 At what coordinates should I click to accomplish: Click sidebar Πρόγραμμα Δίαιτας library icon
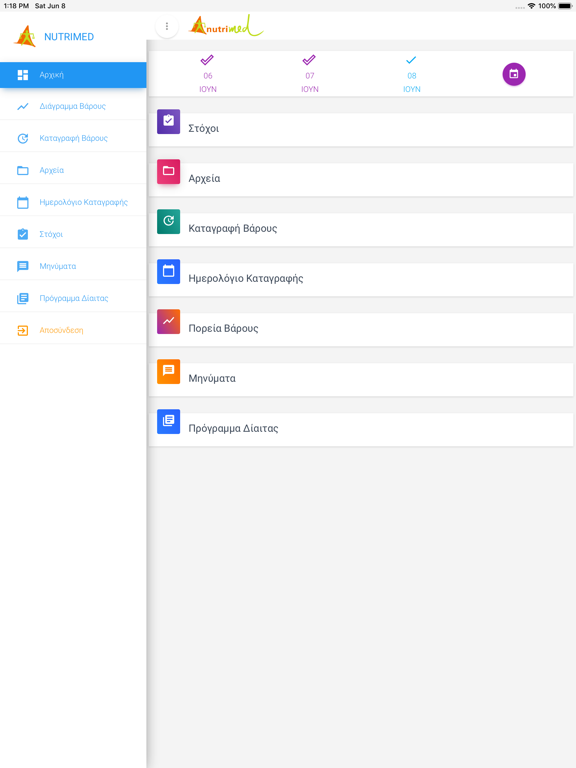pyautogui.click(x=23, y=298)
